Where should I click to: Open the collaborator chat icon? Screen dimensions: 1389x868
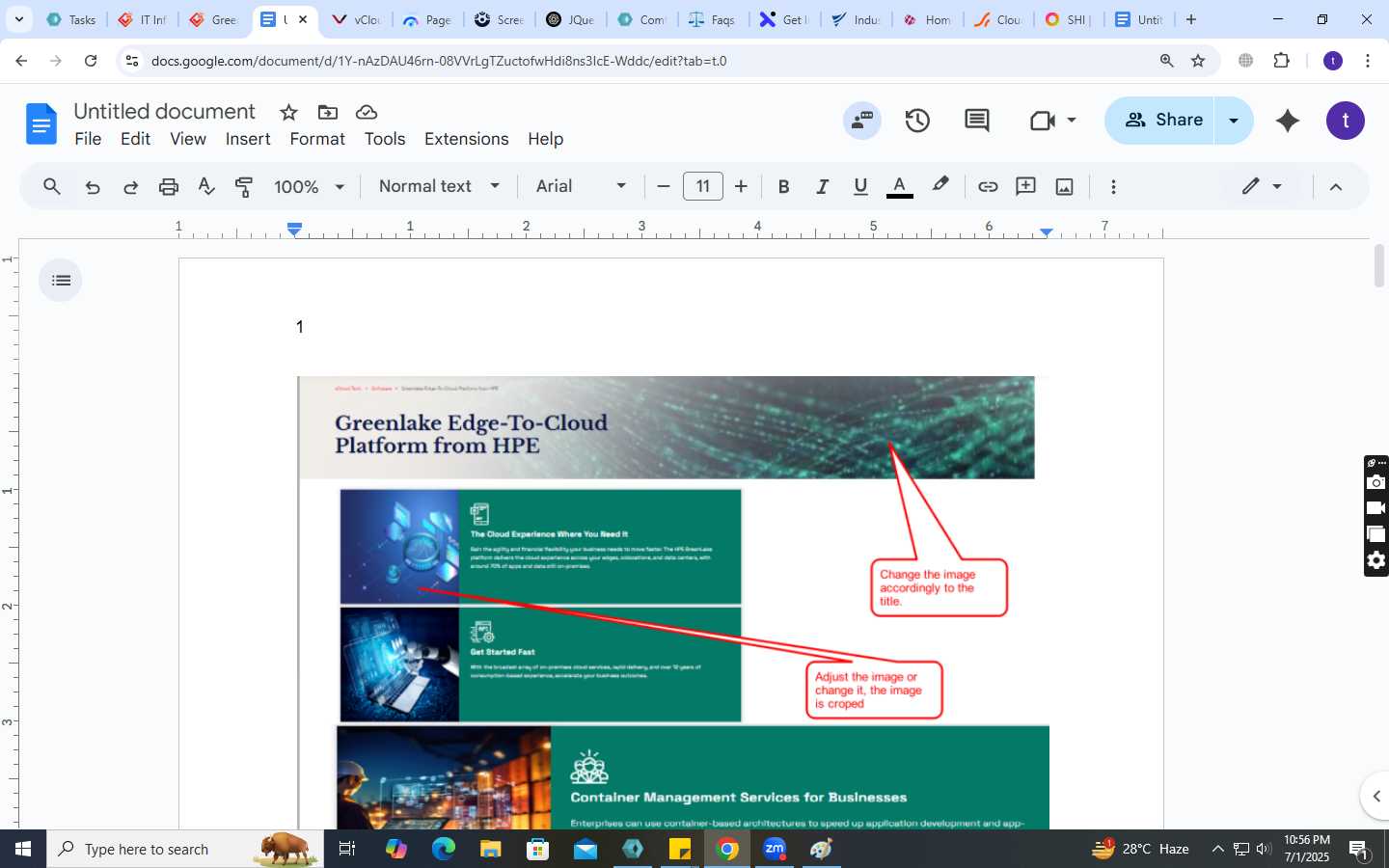861,121
